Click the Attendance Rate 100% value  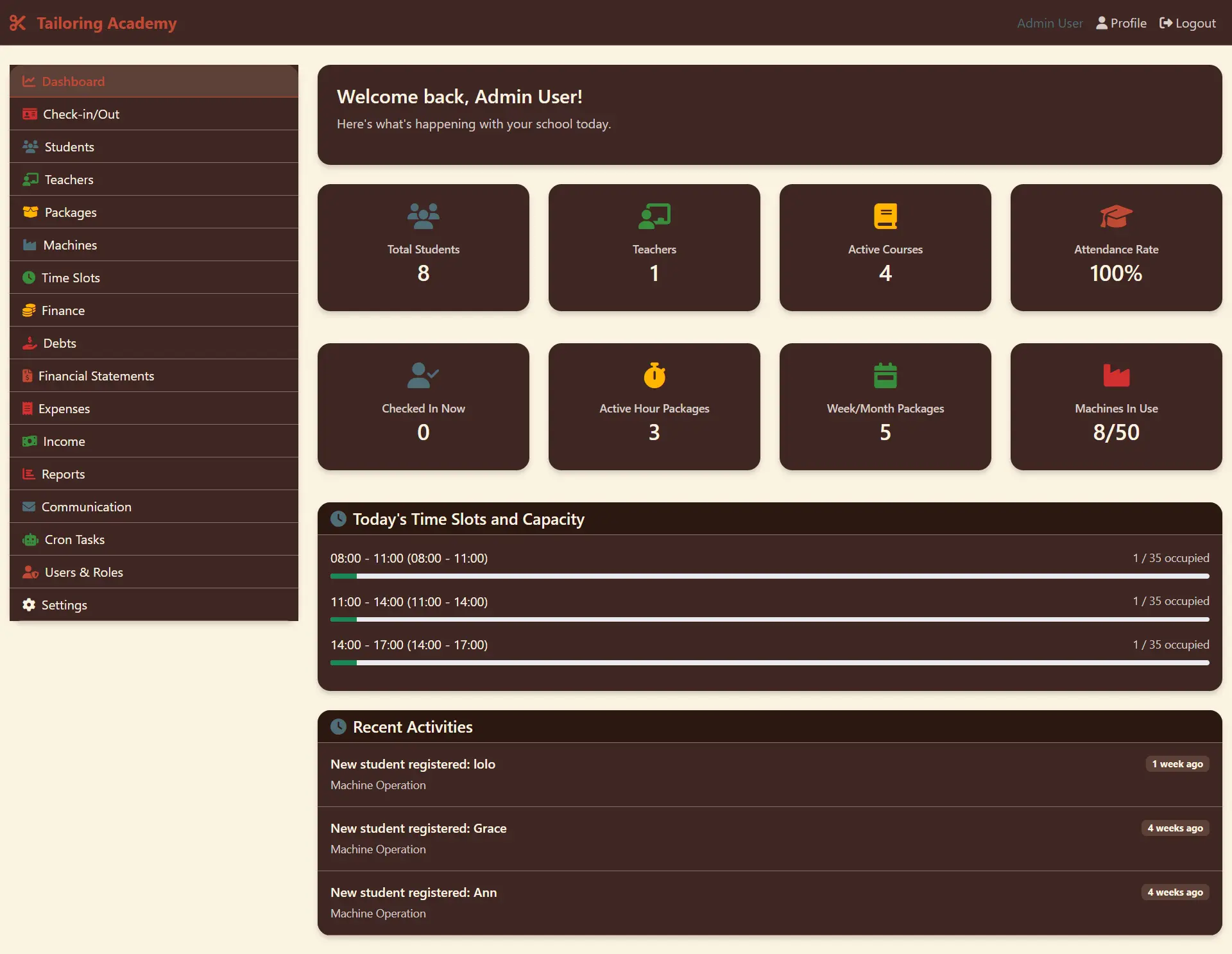pyautogui.click(x=1116, y=273)
